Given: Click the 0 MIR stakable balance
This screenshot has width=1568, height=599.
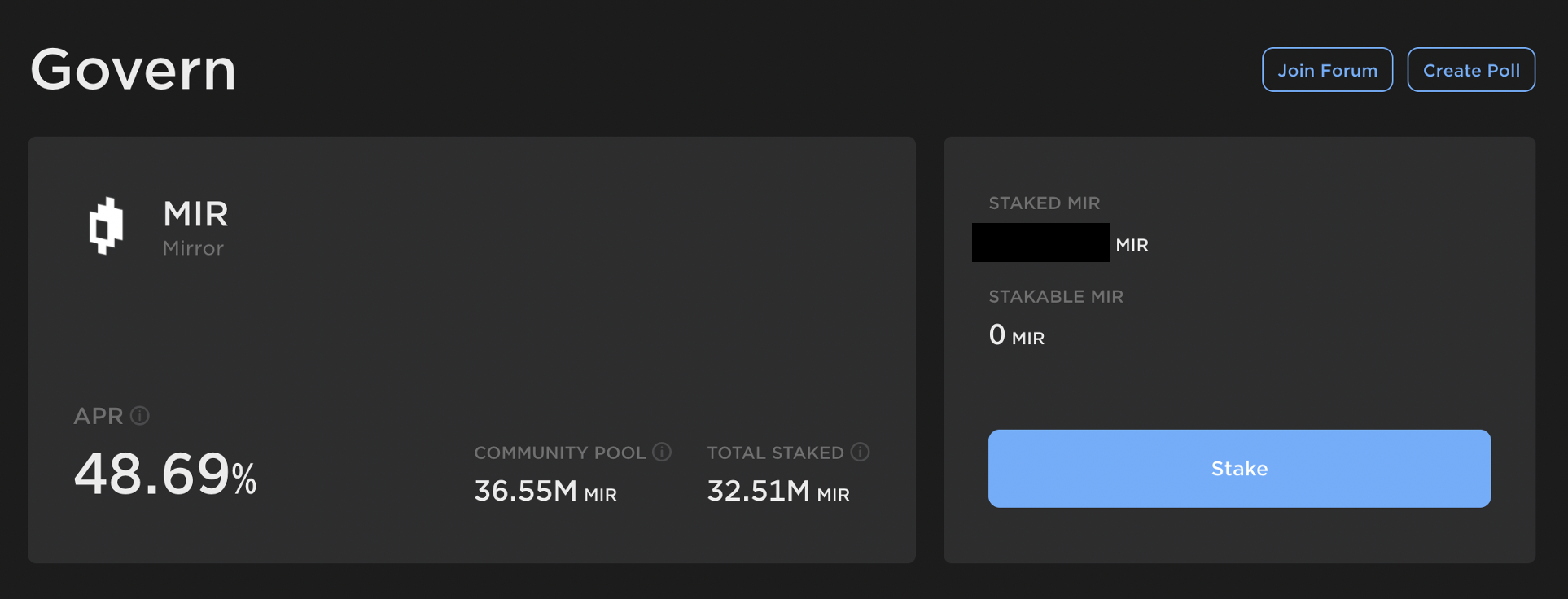Looking at the screenshot, I should click(1016, 335).
